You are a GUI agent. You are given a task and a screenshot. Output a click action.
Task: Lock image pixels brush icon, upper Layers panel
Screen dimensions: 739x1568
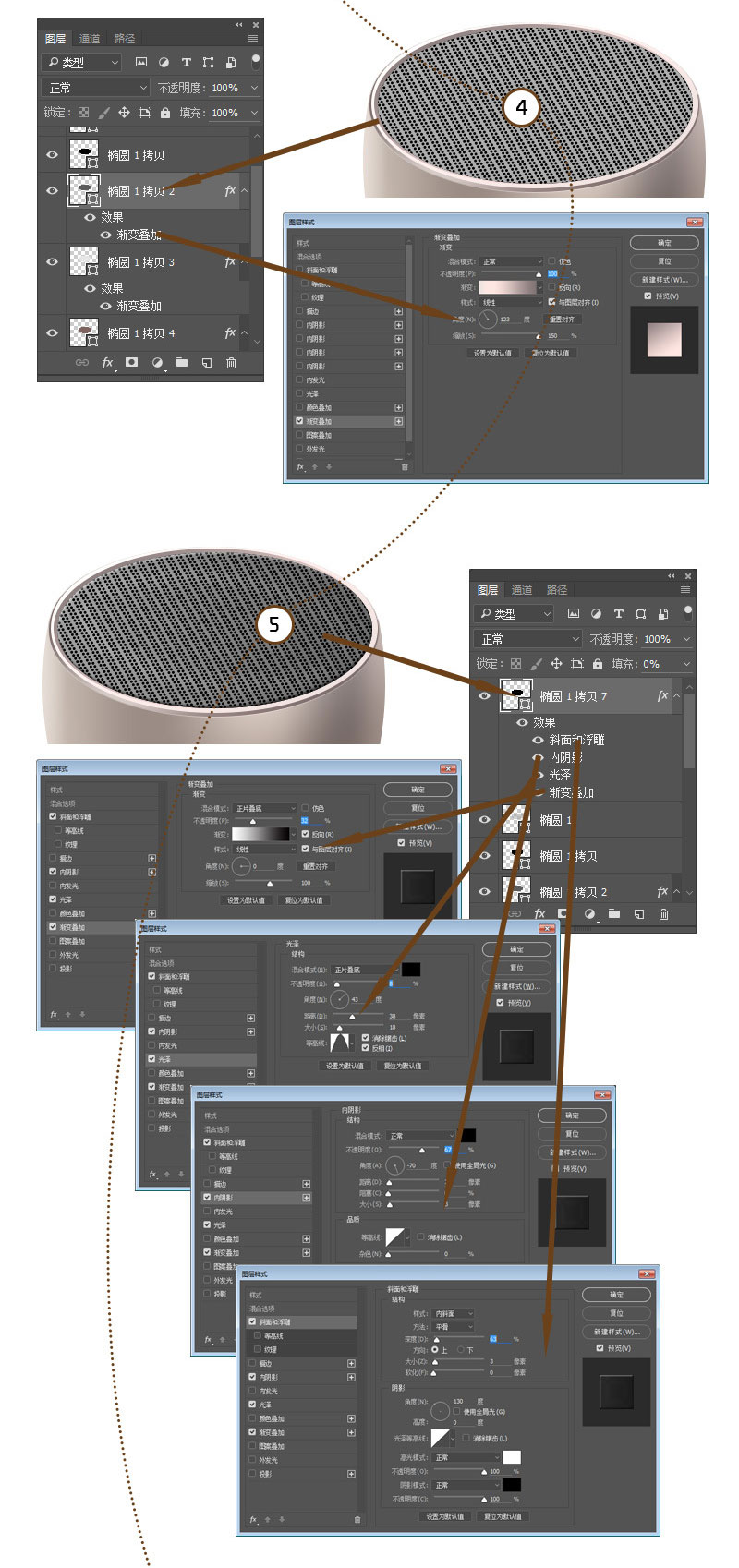point(103,113)
